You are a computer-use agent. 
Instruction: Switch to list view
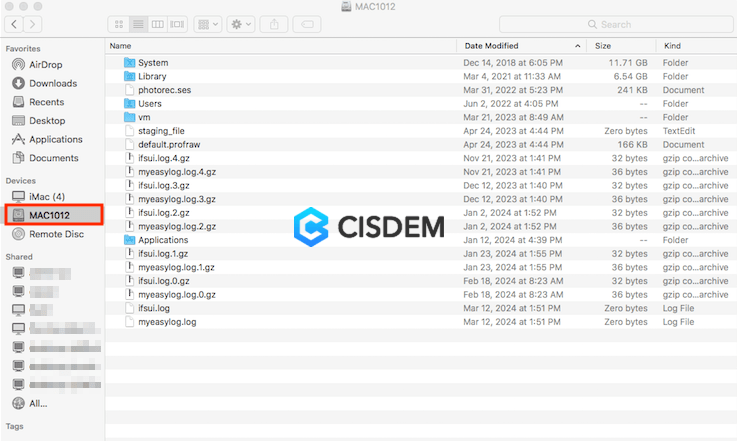138,24
